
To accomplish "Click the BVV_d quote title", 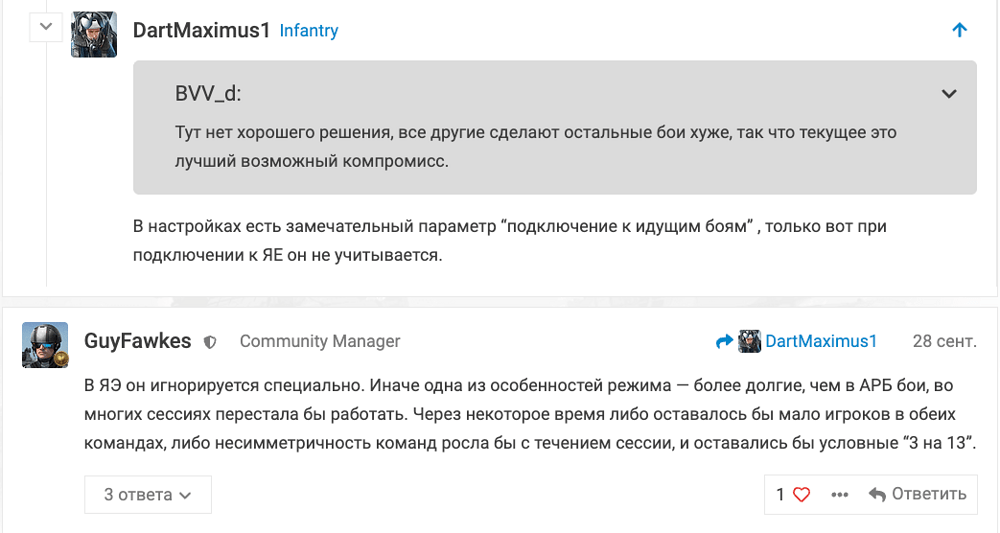I will click(x=208, y=94).
